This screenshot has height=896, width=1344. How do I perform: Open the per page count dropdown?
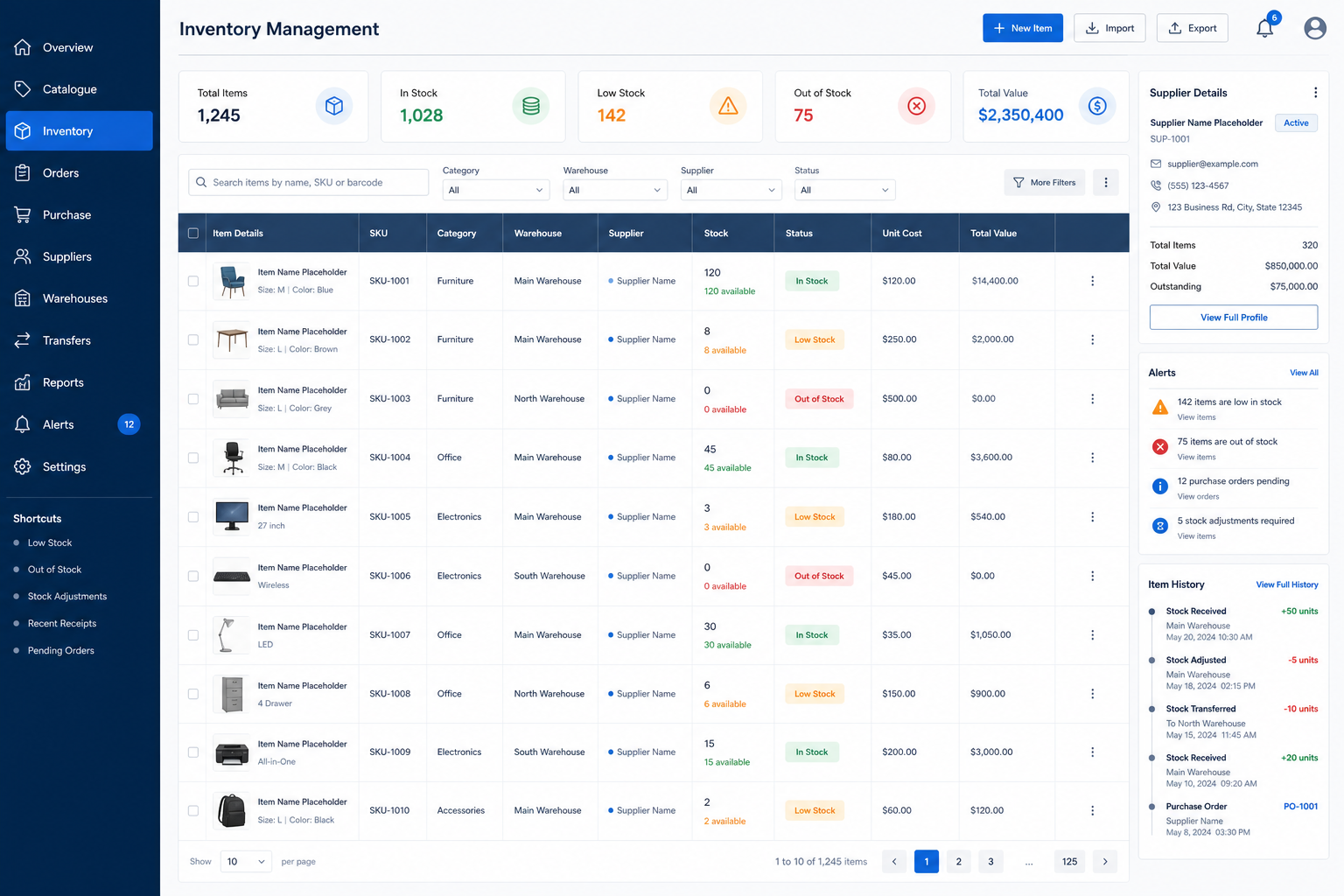(x=246, y=862)
